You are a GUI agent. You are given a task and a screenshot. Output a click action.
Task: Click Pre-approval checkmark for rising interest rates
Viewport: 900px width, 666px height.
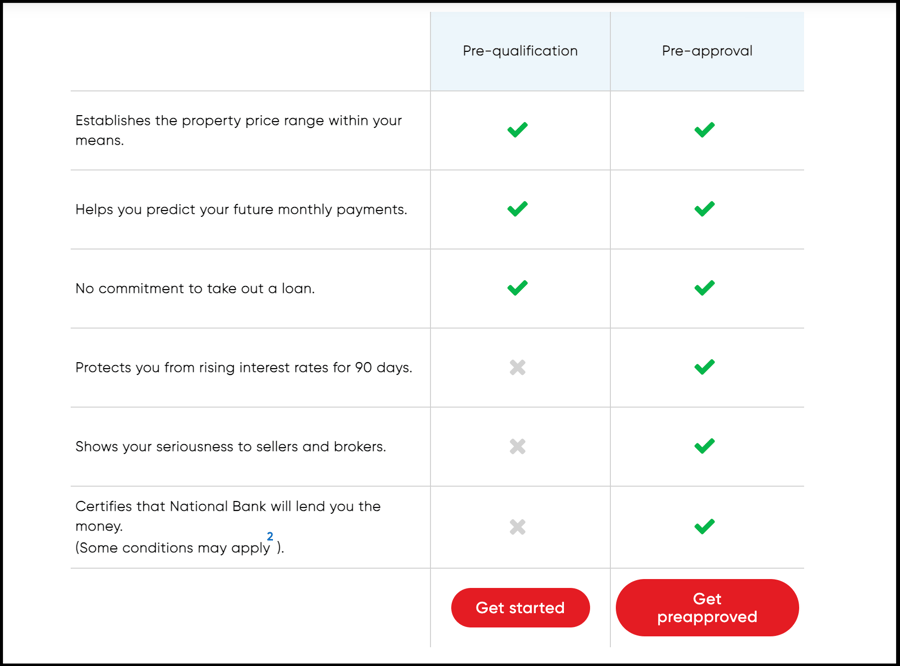(x=705, y=367)
